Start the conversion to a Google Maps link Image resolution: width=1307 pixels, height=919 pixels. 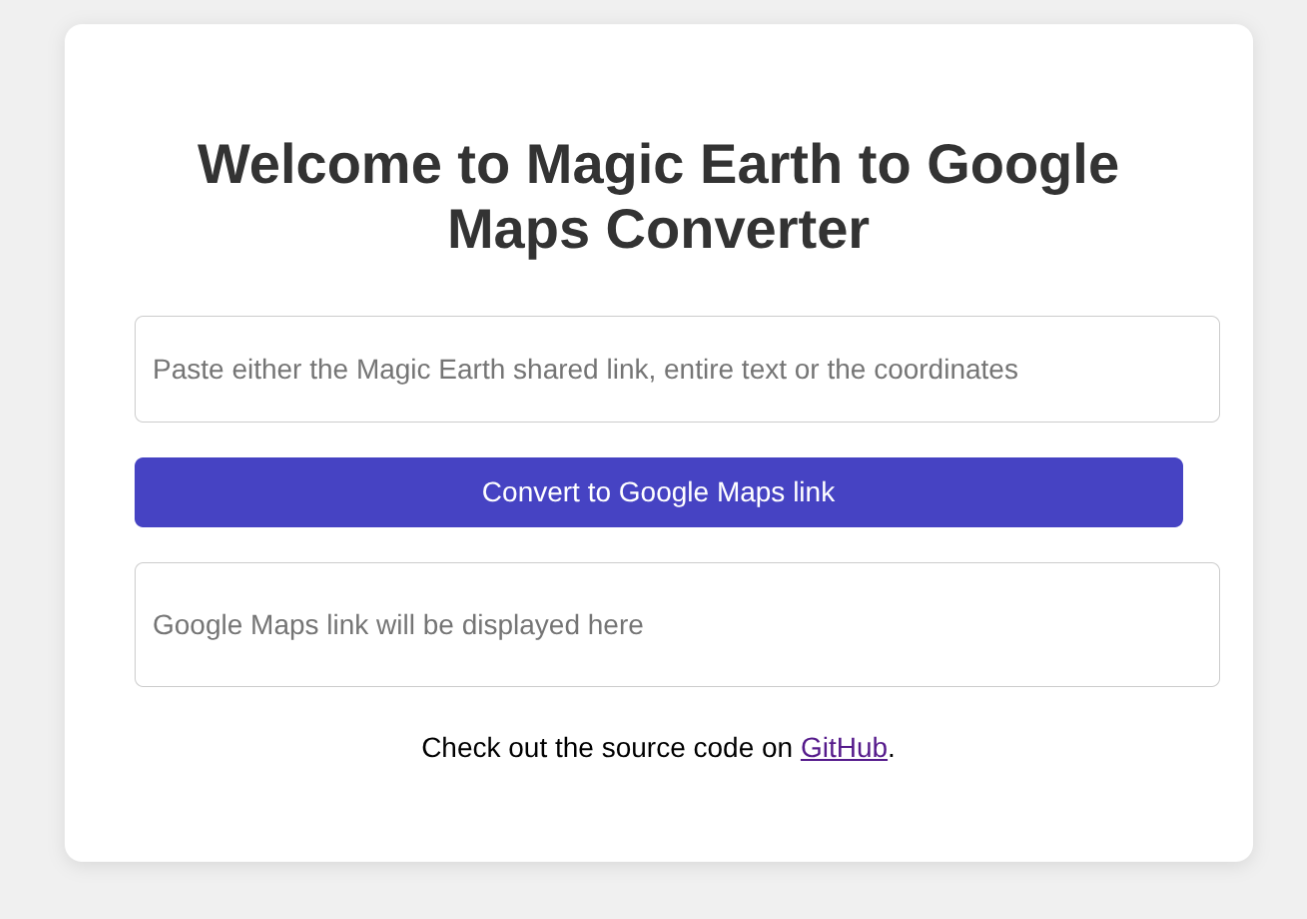click(x=658, y=492)
